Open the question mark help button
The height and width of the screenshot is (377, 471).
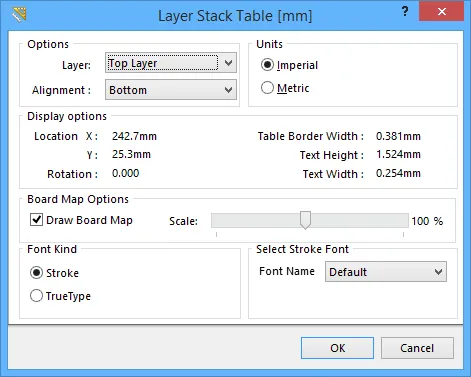(405, 12)
